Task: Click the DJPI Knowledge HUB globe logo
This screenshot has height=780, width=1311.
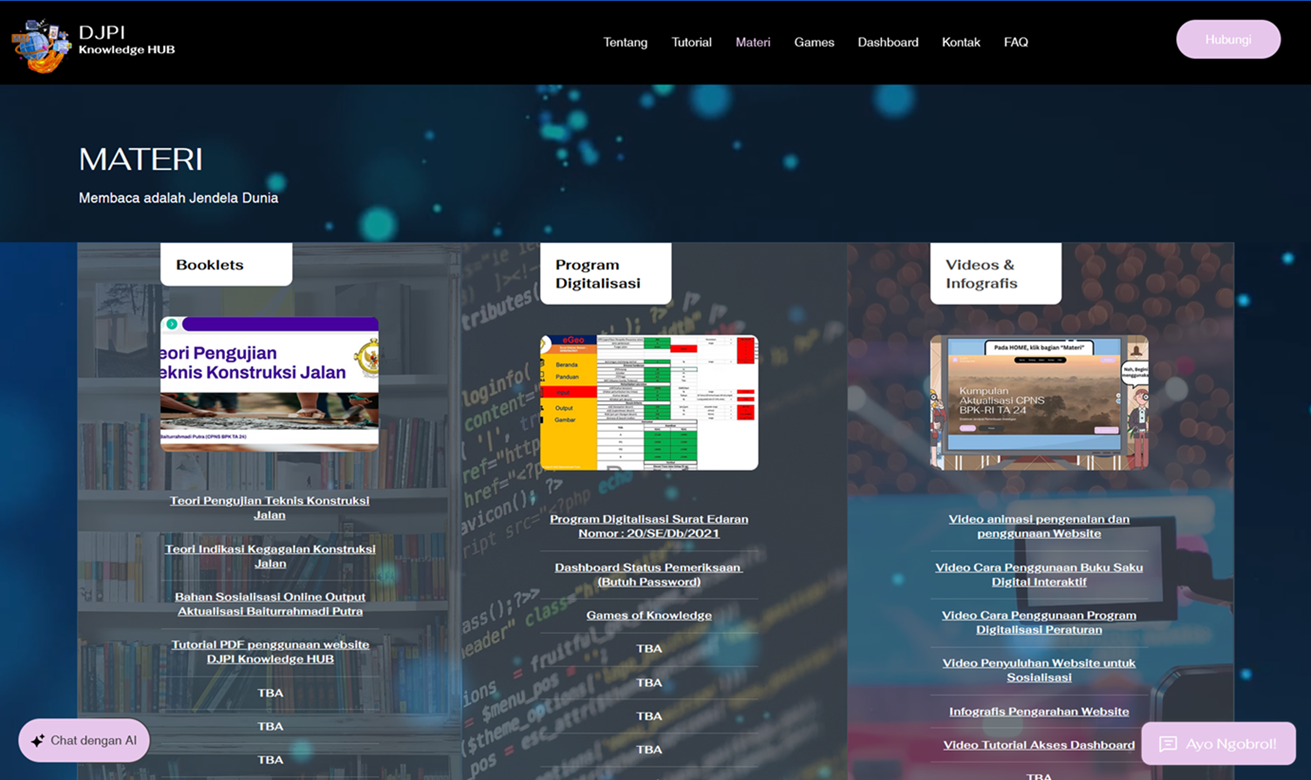Action: 40,44
